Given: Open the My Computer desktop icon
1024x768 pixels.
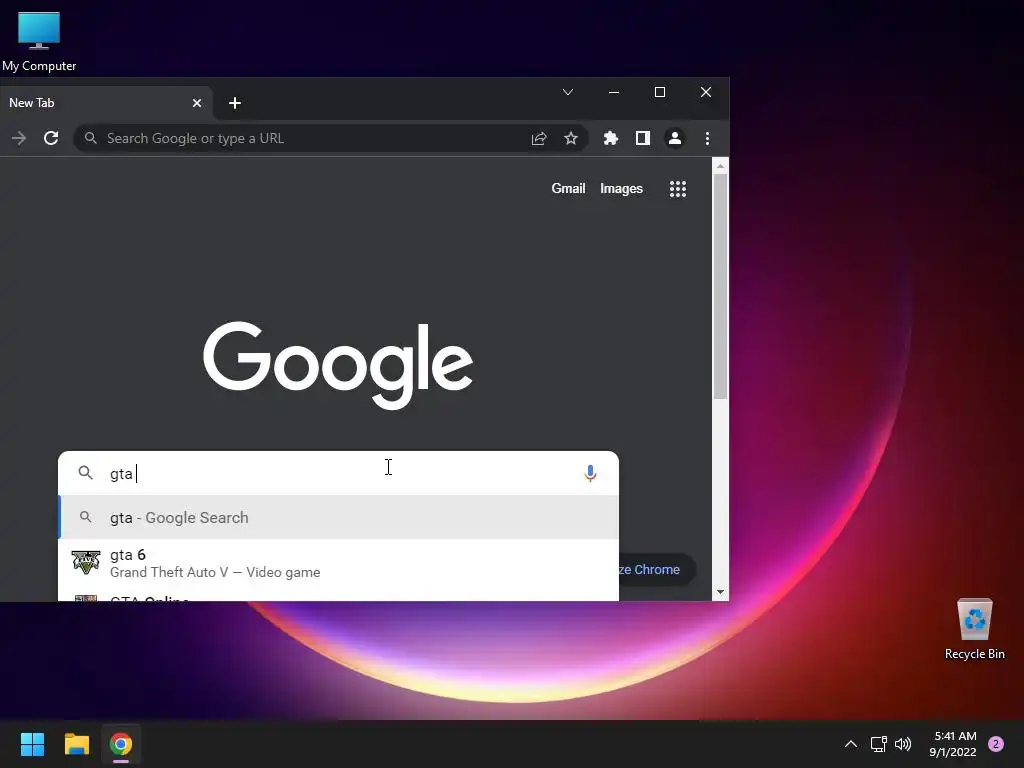Looking at the screenshot, I should pyautogui.click(x=39, y=41).
